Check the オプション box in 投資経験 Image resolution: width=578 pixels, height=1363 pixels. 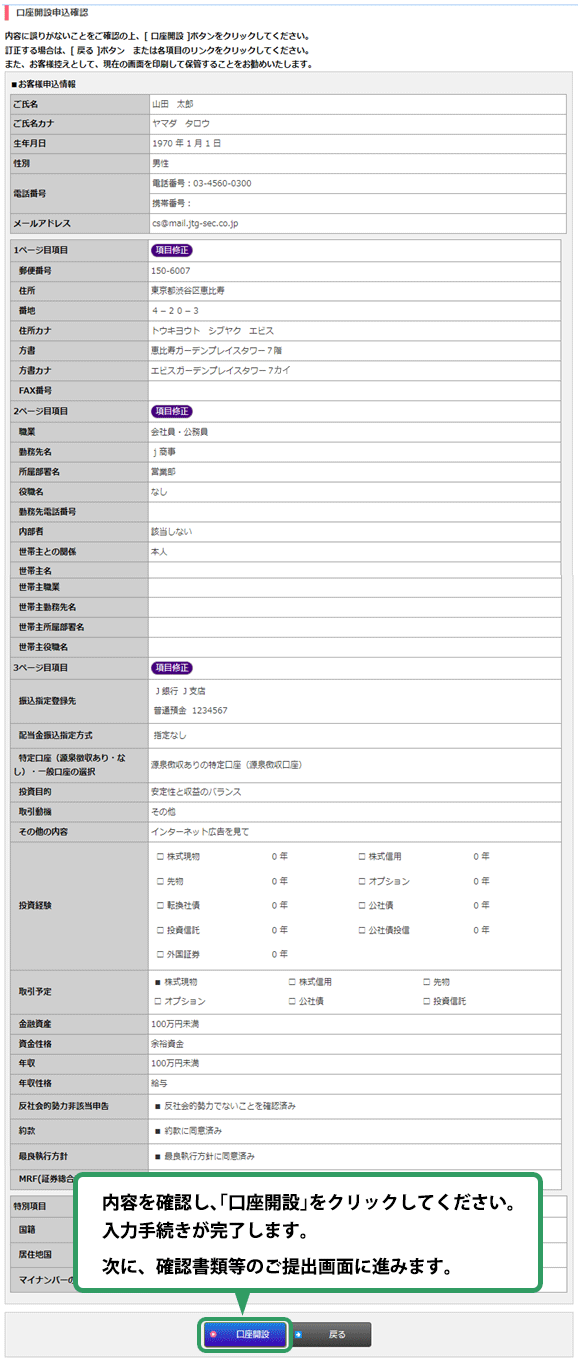[x=362, y=881]
